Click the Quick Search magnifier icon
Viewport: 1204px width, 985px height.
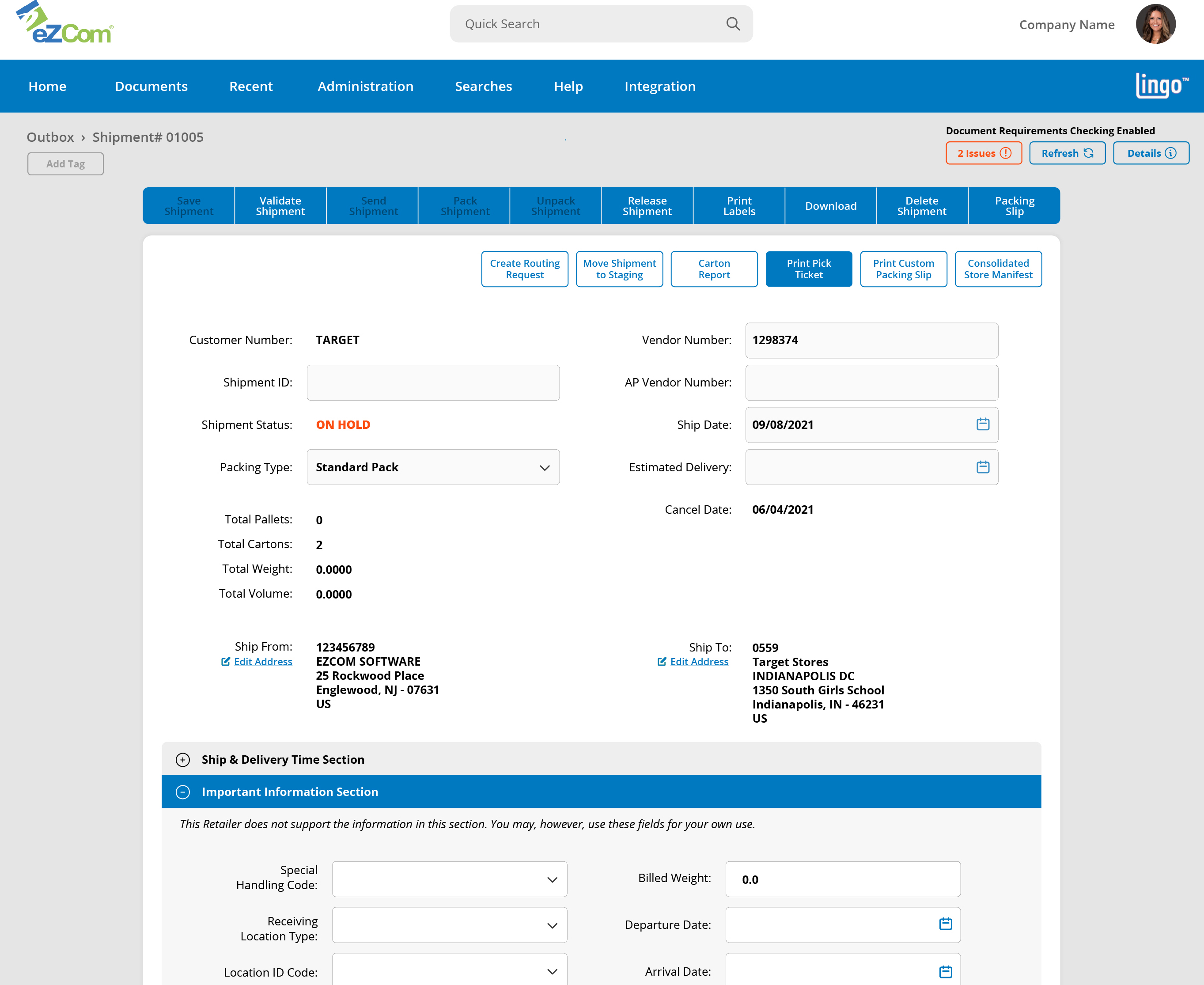(732, 24)
